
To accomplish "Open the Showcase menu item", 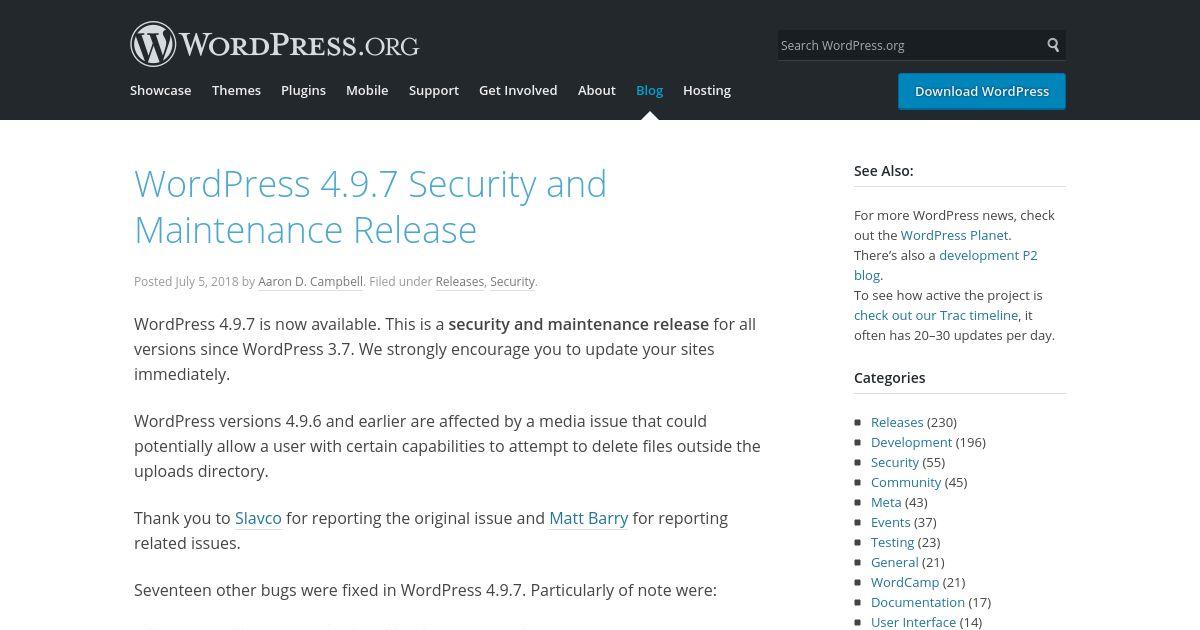I will point(160,90).
